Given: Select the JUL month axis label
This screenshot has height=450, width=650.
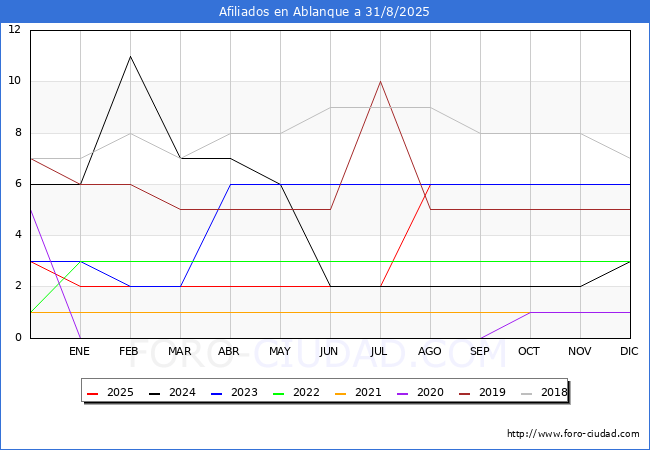Looking at the screenshot, I should coord(379,351).
